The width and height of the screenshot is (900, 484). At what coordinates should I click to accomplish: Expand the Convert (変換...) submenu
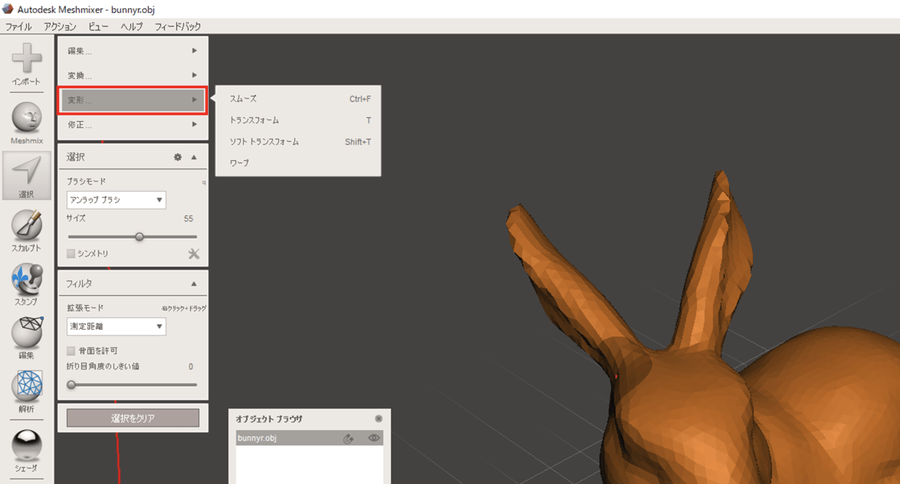(x=133, y=75)
